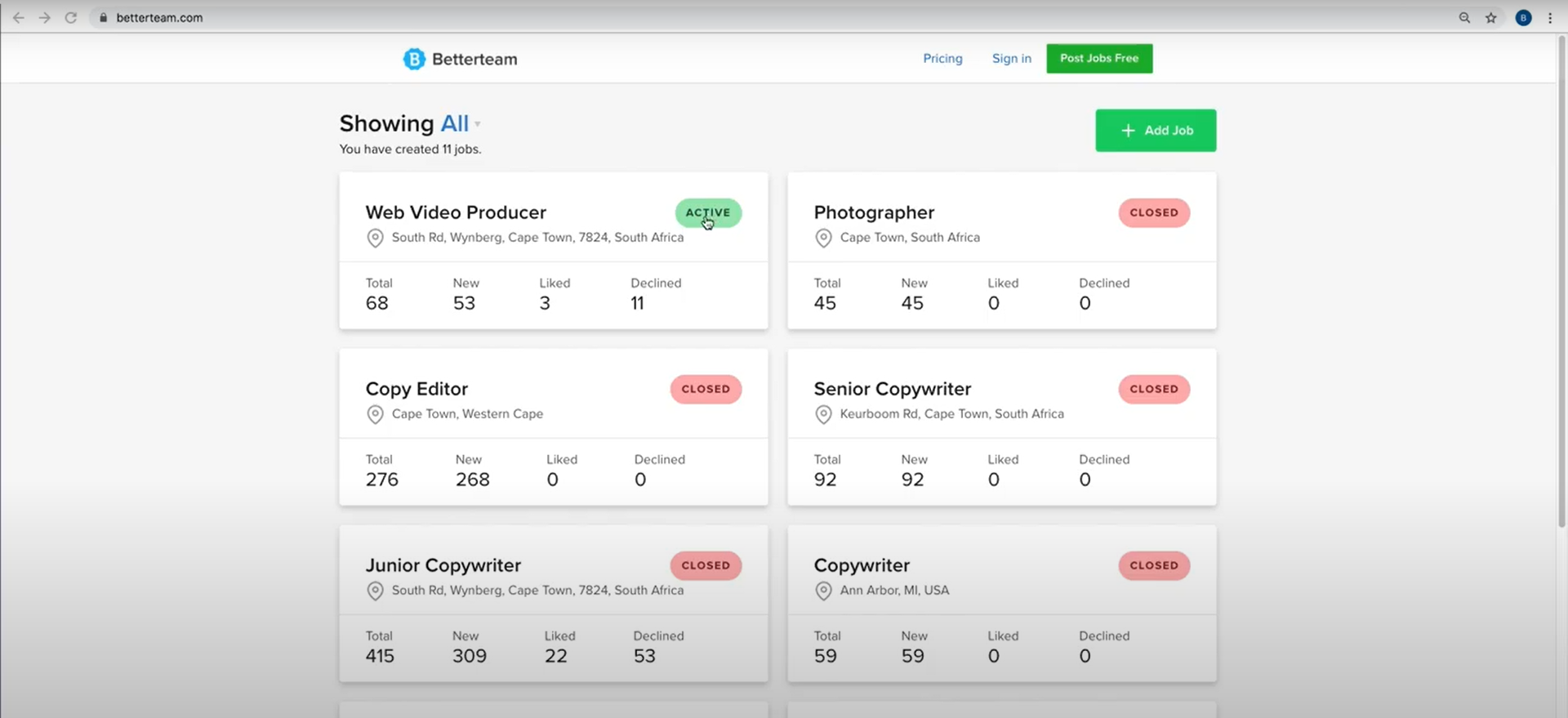Click the Add Job button
The image size is (1568, 718).
[x=1156, y=131]
